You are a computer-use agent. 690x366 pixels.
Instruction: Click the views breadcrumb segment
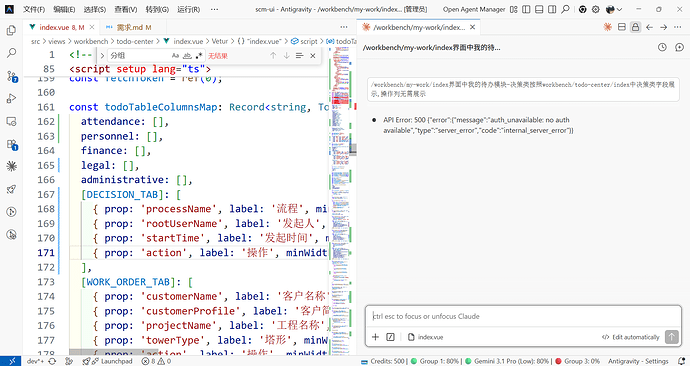56,41
